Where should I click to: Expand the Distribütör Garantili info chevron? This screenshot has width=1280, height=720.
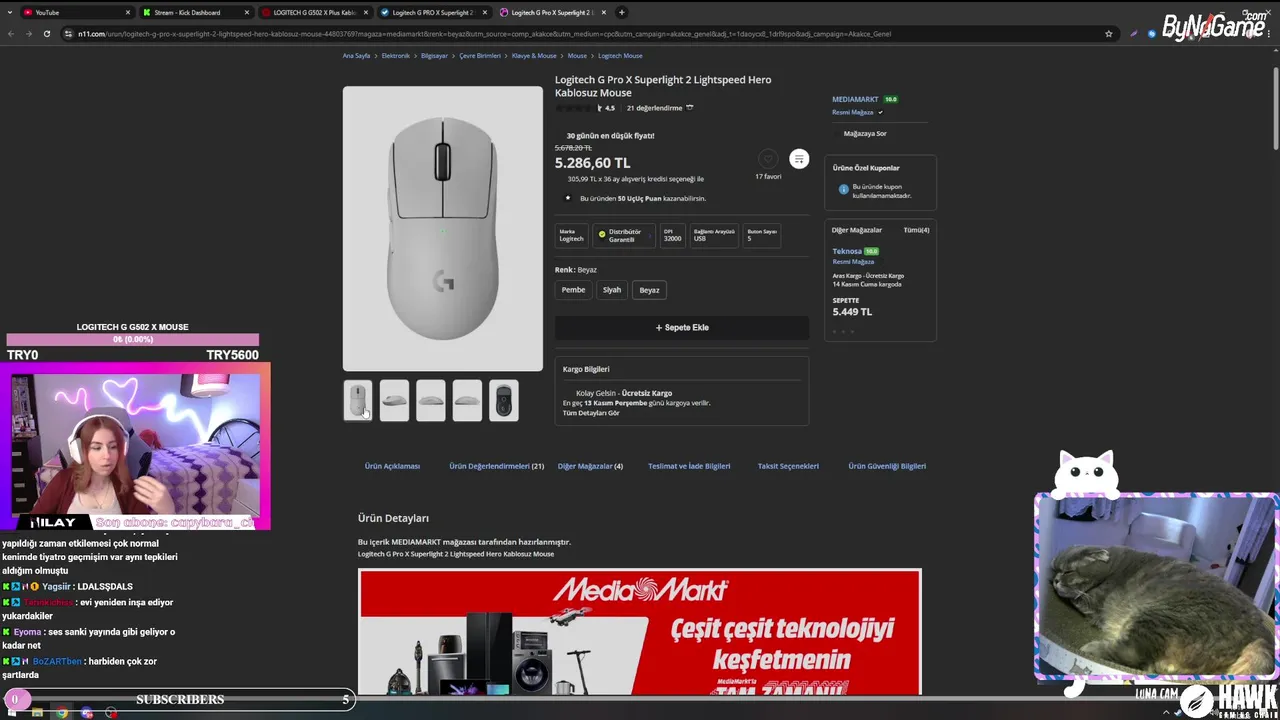[649, 235]
